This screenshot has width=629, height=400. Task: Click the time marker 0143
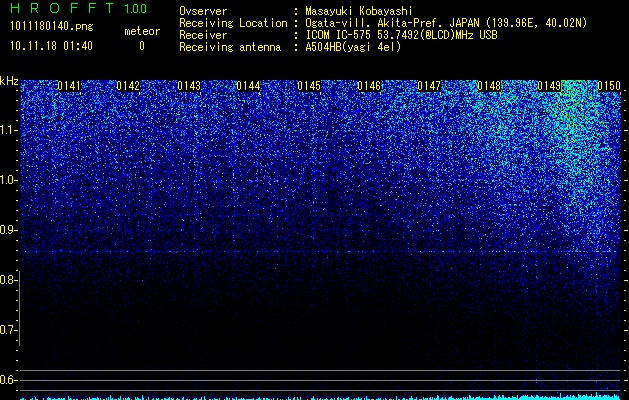pyautogui.click(x=189, y=86)
